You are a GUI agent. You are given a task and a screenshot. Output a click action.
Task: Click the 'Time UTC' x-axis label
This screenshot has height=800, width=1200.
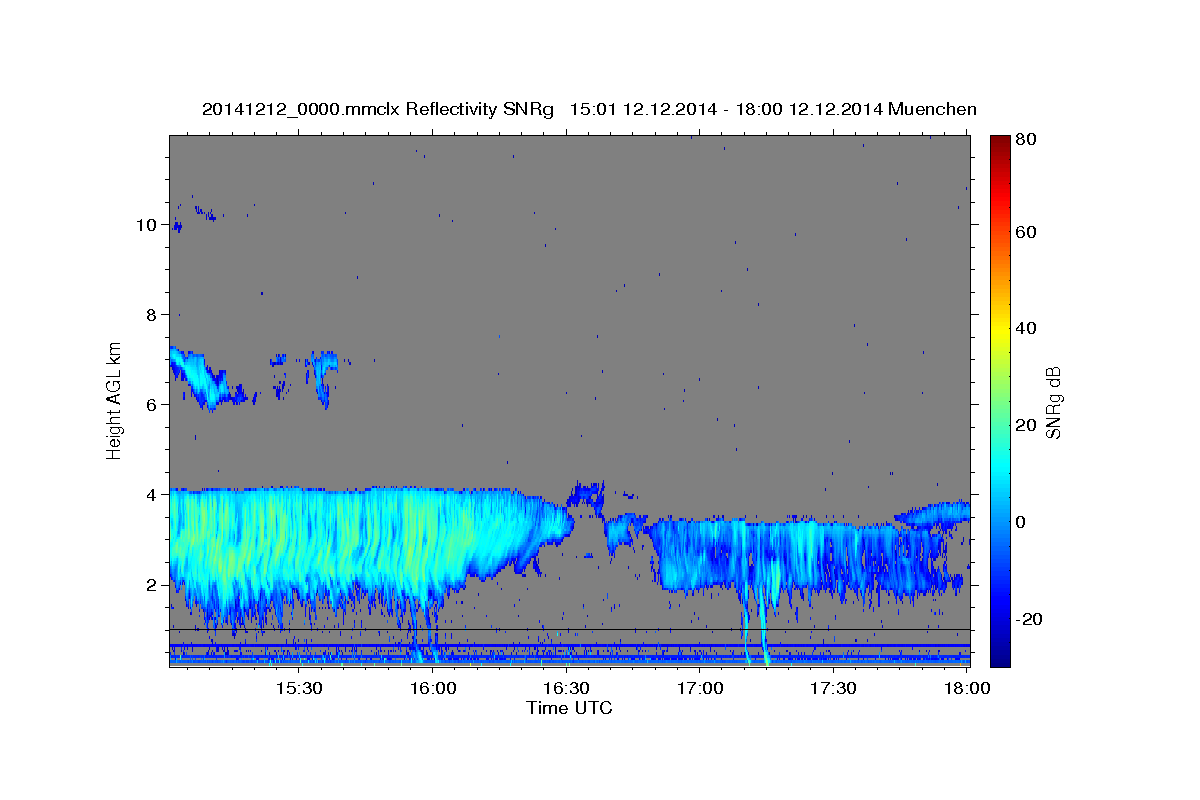pos(569,708)
